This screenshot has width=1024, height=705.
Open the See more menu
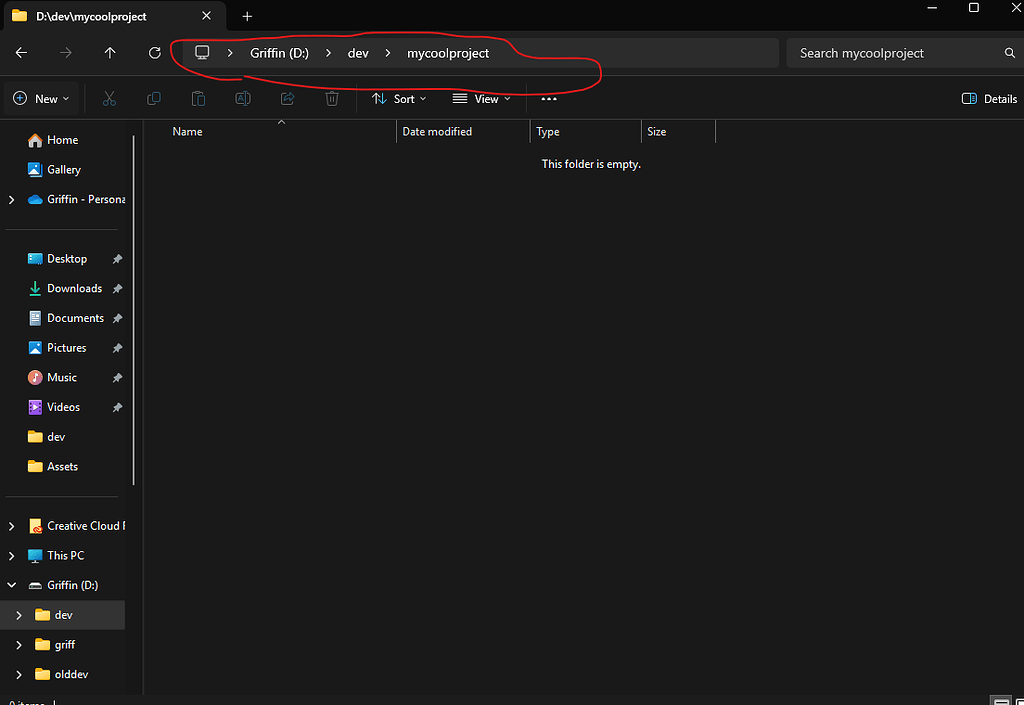[548, 98]
